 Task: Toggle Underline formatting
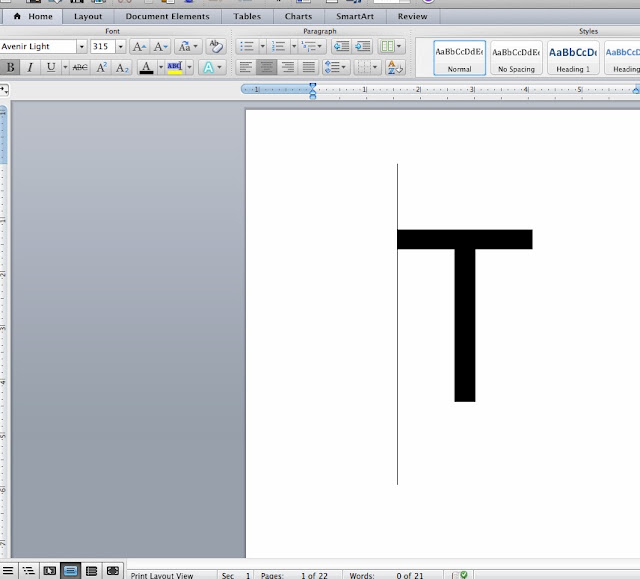coord(51,67)
